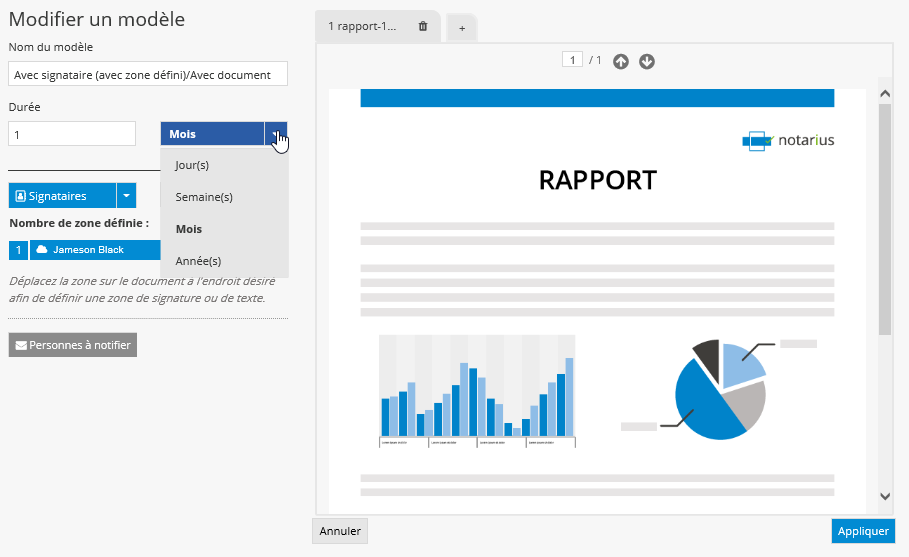Go to next page with down arrow
This screenshot has width=909, height=557.
click(x=647, y=62)
